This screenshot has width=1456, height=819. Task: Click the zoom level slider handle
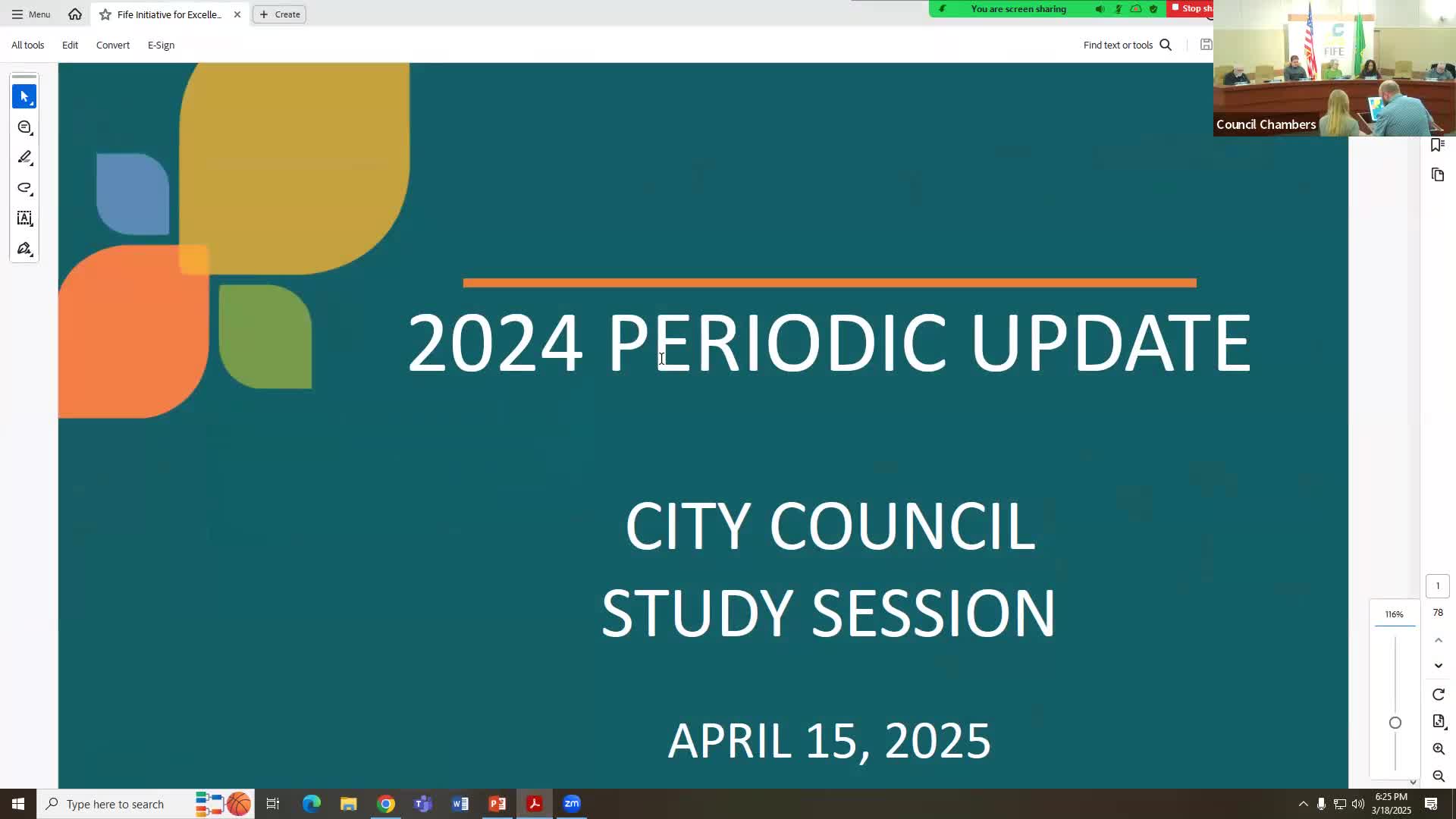click(1395, 723)
